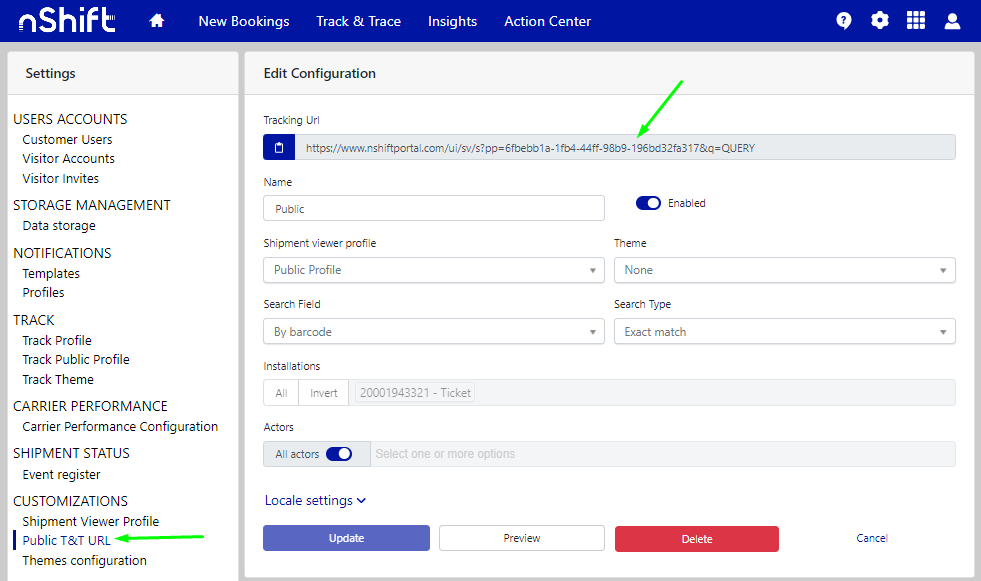Click the Invert installations button
981x581 pixels.
323,393
